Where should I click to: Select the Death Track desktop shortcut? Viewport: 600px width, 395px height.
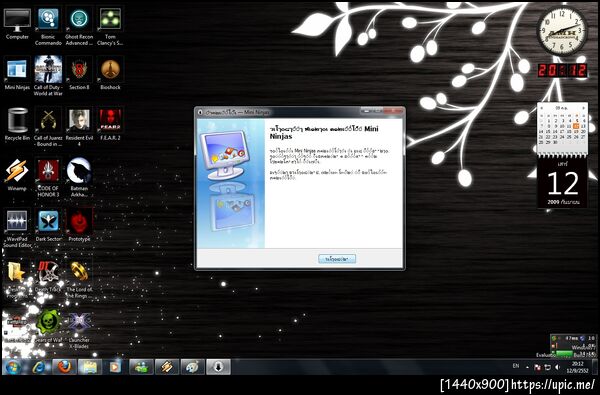coord(48,276)
